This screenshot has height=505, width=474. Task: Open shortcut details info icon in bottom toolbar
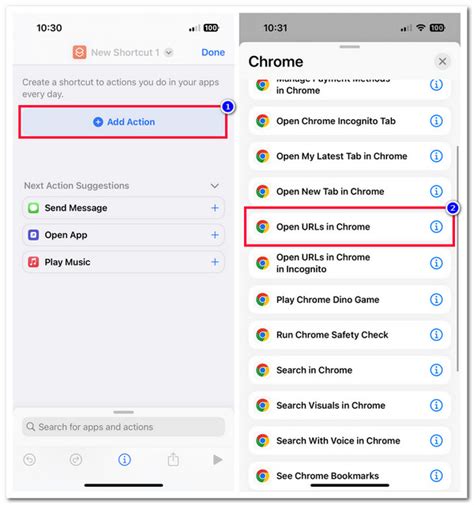coord(124,460)
